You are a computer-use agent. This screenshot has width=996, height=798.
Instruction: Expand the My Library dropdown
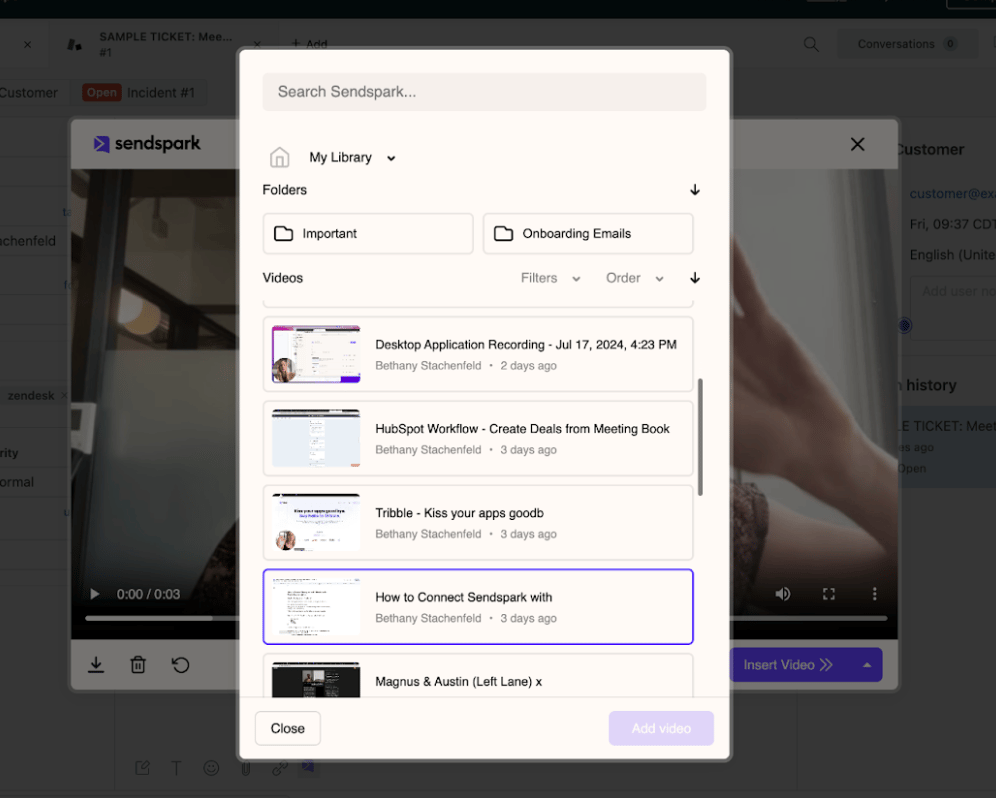pos(391,158)
